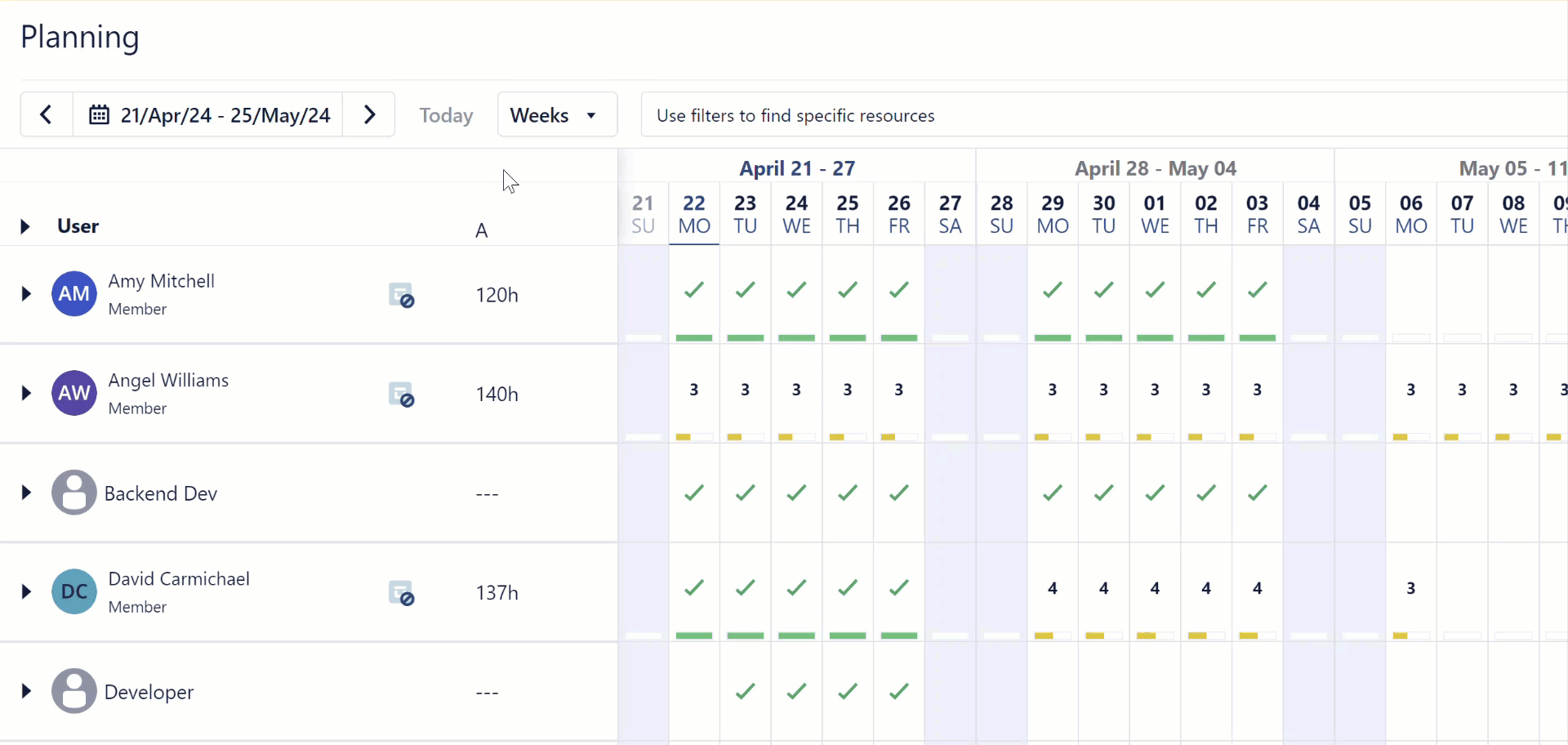
Task: Click Backend Dev's checkmark on April 23
Action: [x=744, y=493]
